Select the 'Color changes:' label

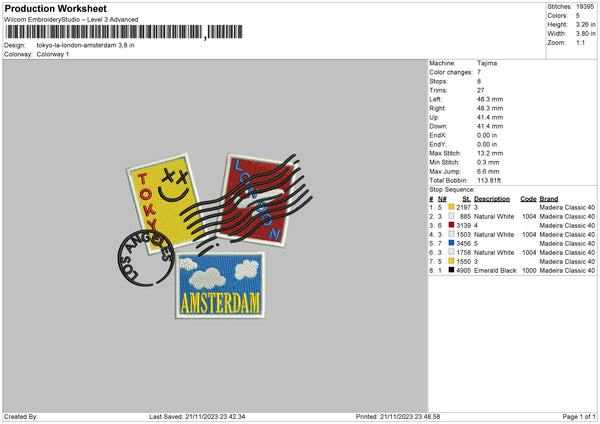[x=451, y=72]
